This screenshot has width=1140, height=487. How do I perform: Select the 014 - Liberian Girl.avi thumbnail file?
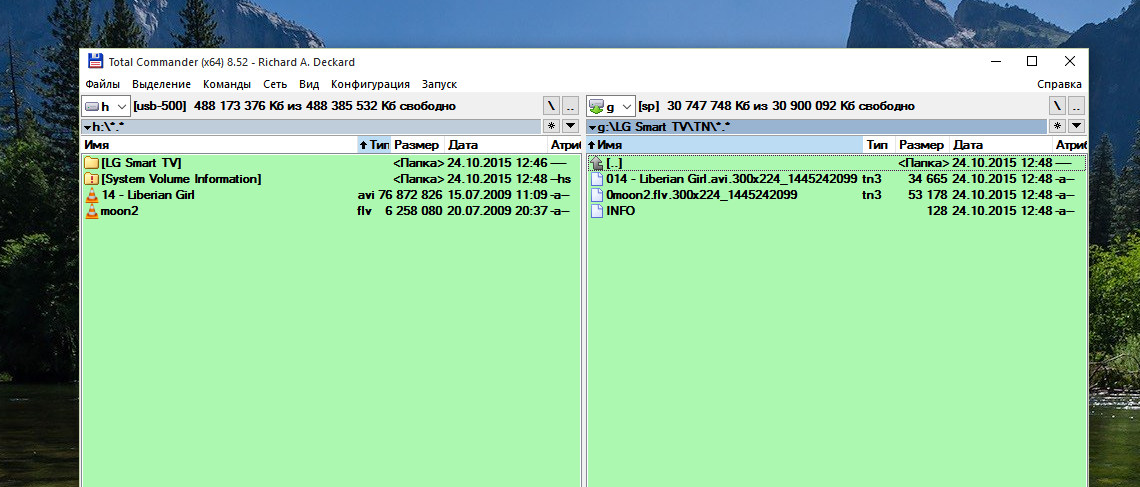[x=731, y=179]
